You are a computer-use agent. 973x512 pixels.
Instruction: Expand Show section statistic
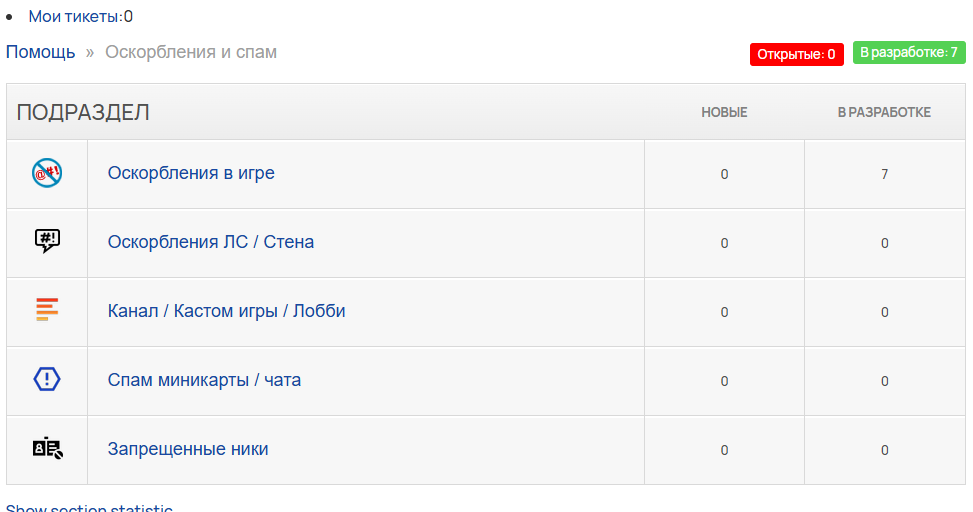(x=89, y=508)
